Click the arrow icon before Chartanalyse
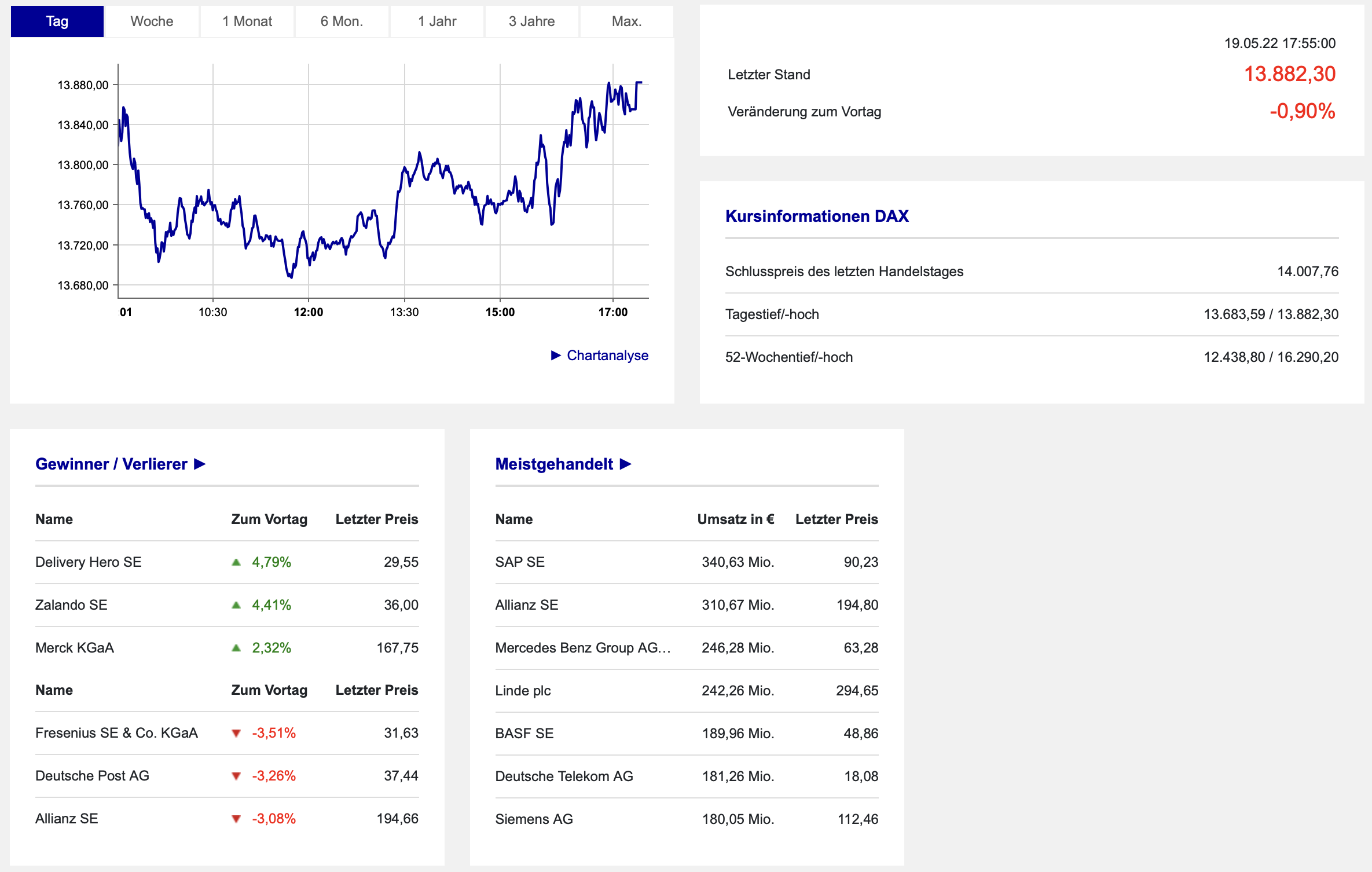Viewport: 1372px width, 872px height. tap(556, 356)
